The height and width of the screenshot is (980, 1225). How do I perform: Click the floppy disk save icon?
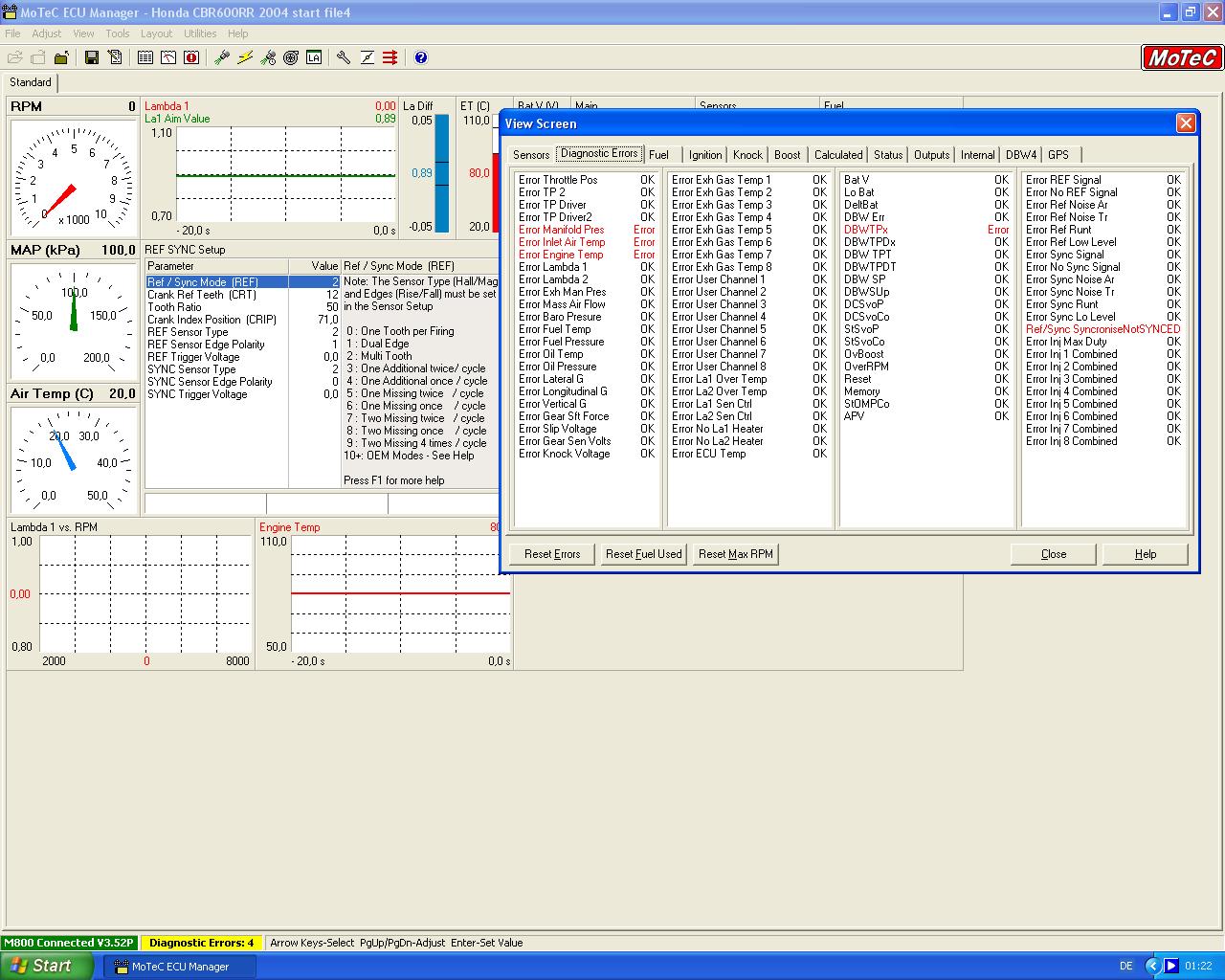point(92,57)
